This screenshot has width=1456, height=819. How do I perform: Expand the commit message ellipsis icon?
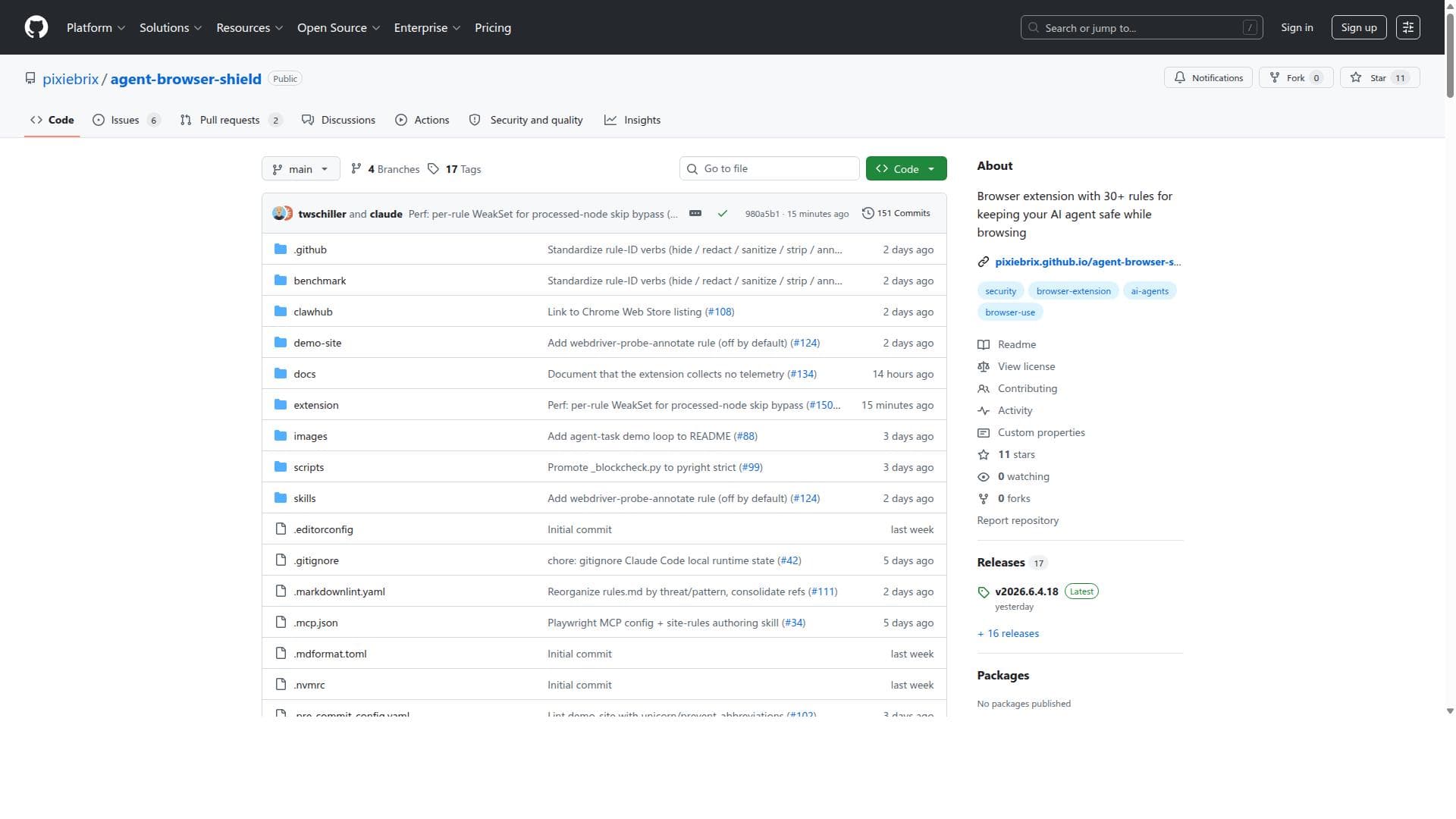click(x=695, y=213)
